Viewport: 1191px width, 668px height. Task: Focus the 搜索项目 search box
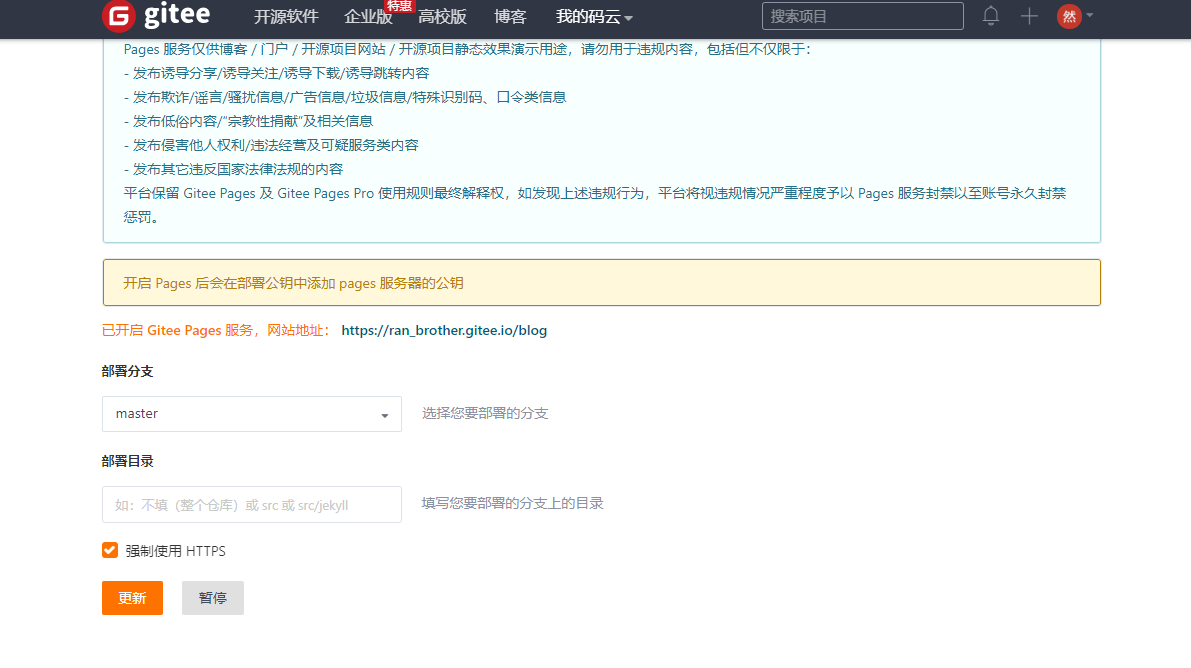tap(862, 16)
